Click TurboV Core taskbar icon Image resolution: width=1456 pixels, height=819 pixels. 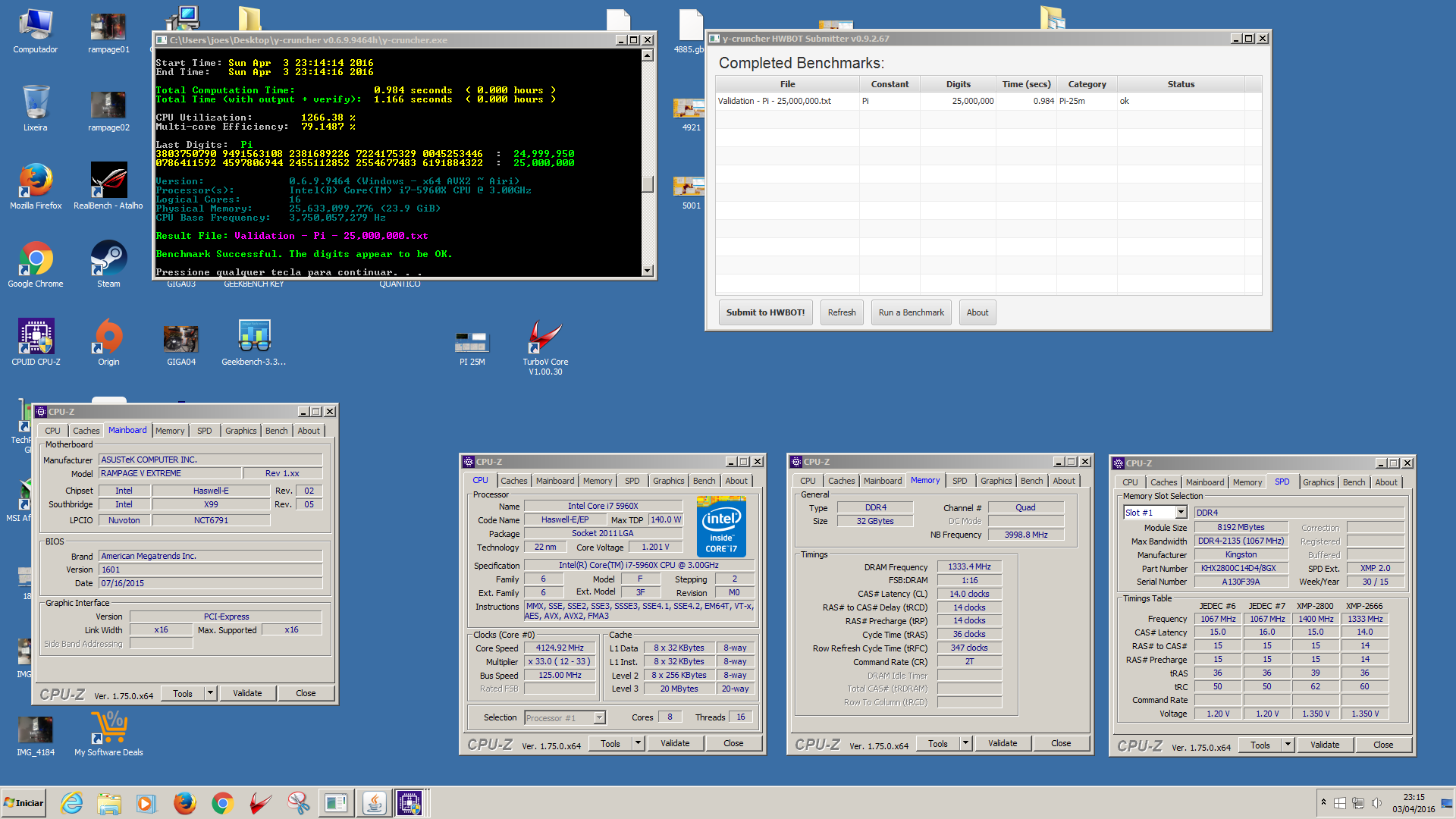pyautogui.click(x=260, y=803)
